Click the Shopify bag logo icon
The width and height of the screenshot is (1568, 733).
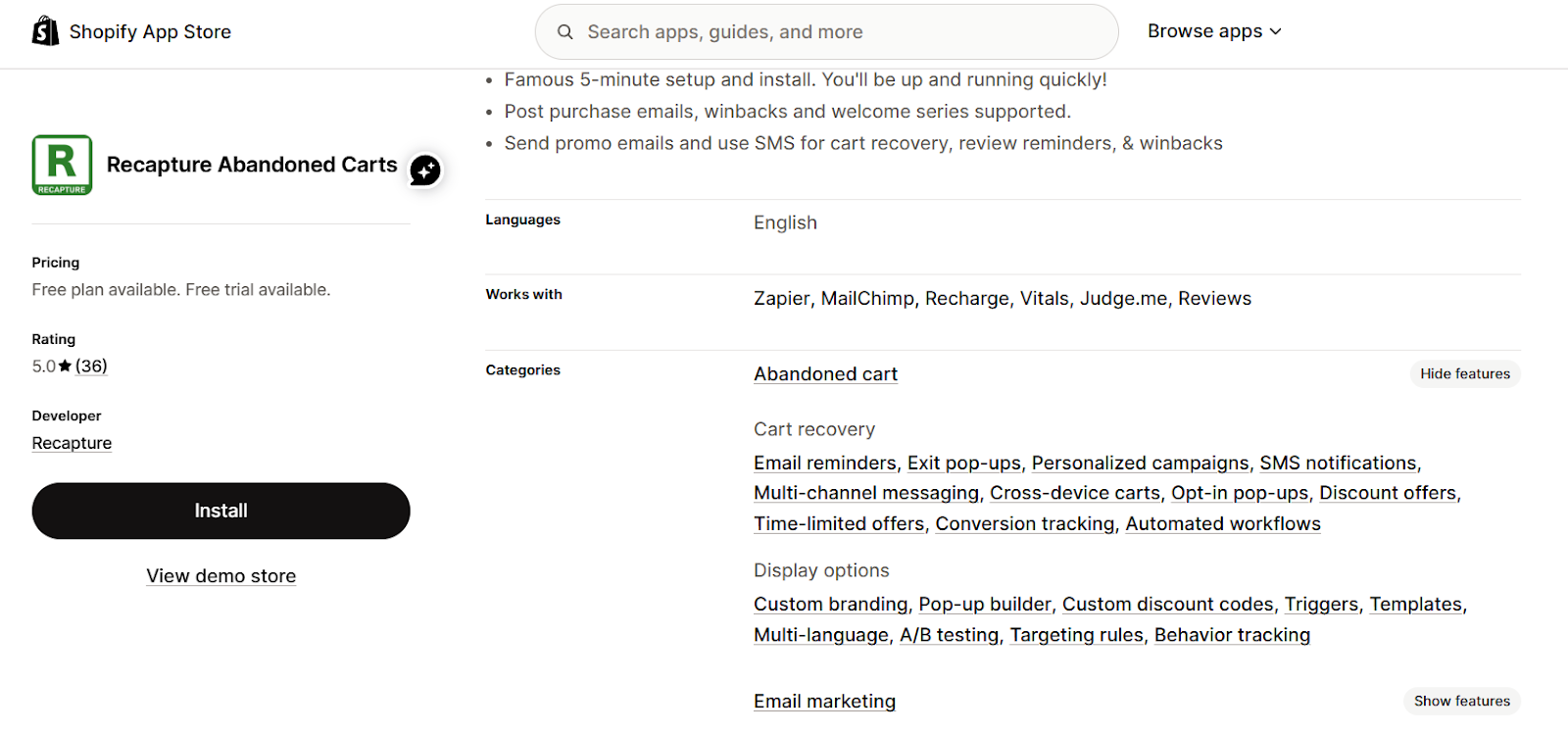coord(45,31)
